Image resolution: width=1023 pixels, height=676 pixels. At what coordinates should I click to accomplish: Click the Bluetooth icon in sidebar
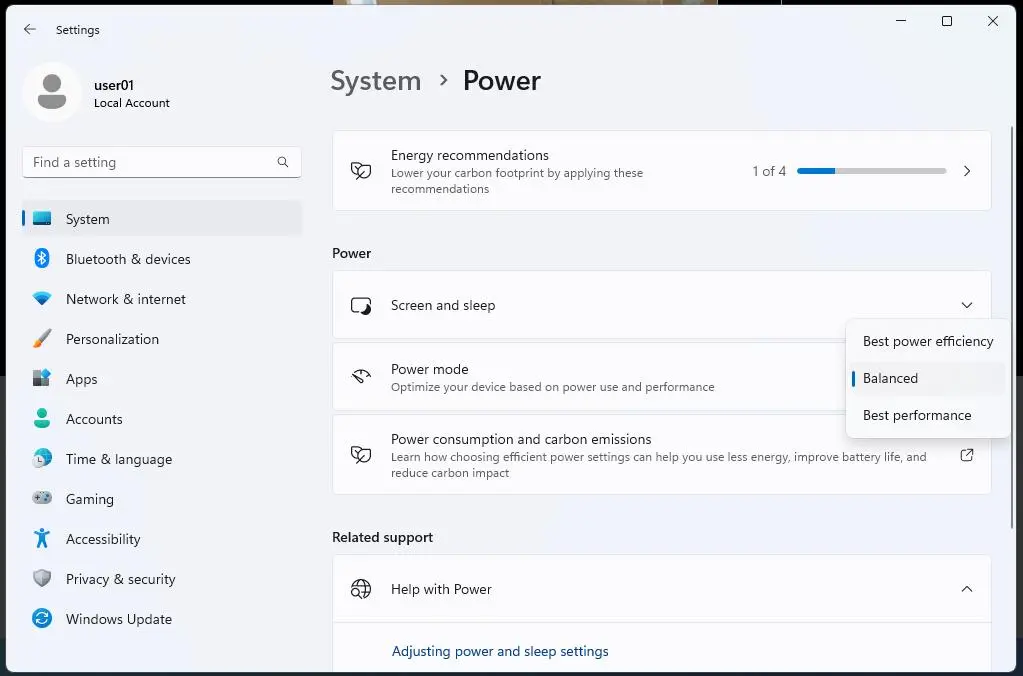point(42,258)
